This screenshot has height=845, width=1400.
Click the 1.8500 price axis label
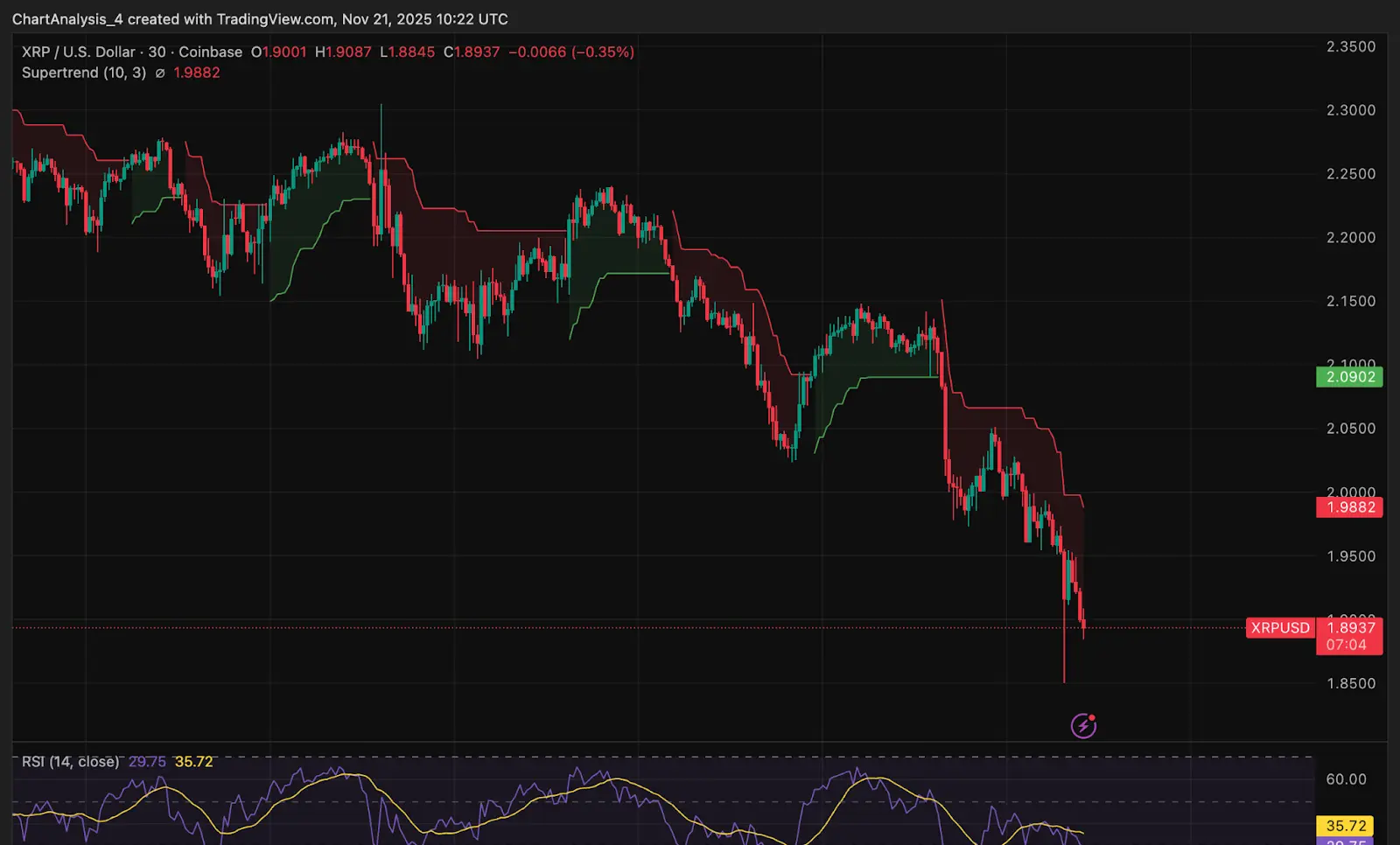click(1351, 684)
